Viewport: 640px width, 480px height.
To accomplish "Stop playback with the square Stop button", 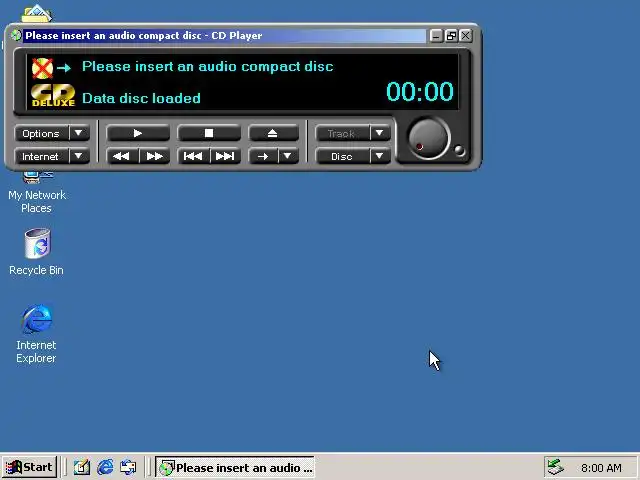I will (209, 133).
